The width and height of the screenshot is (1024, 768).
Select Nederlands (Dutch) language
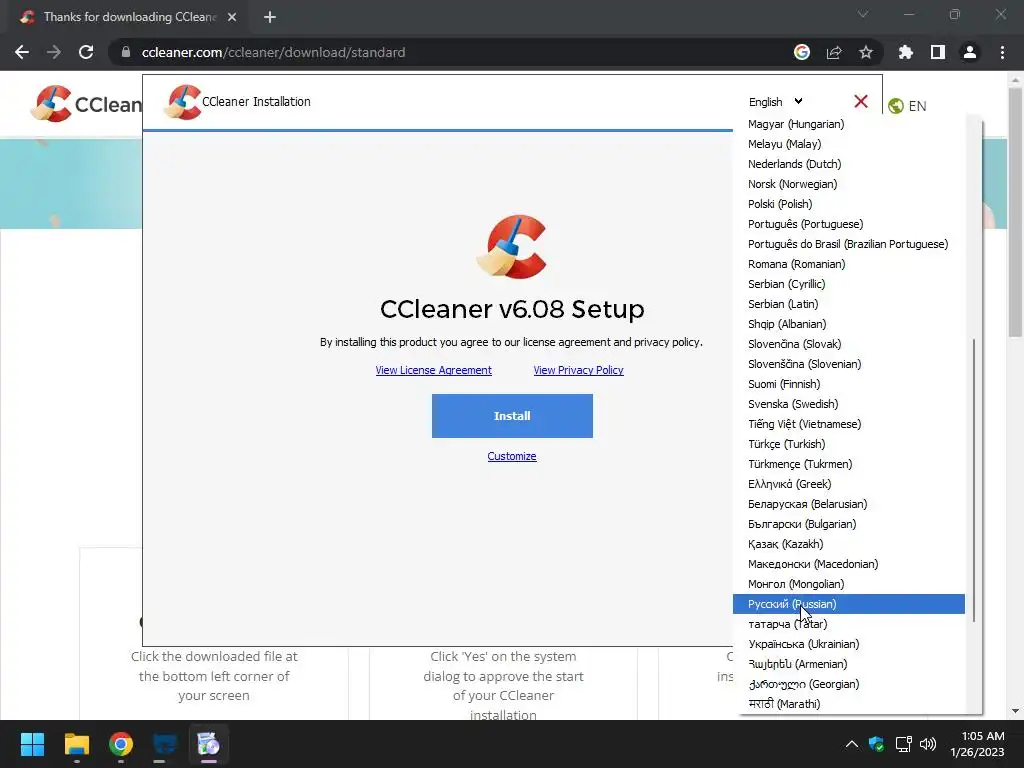click(848, 164)
